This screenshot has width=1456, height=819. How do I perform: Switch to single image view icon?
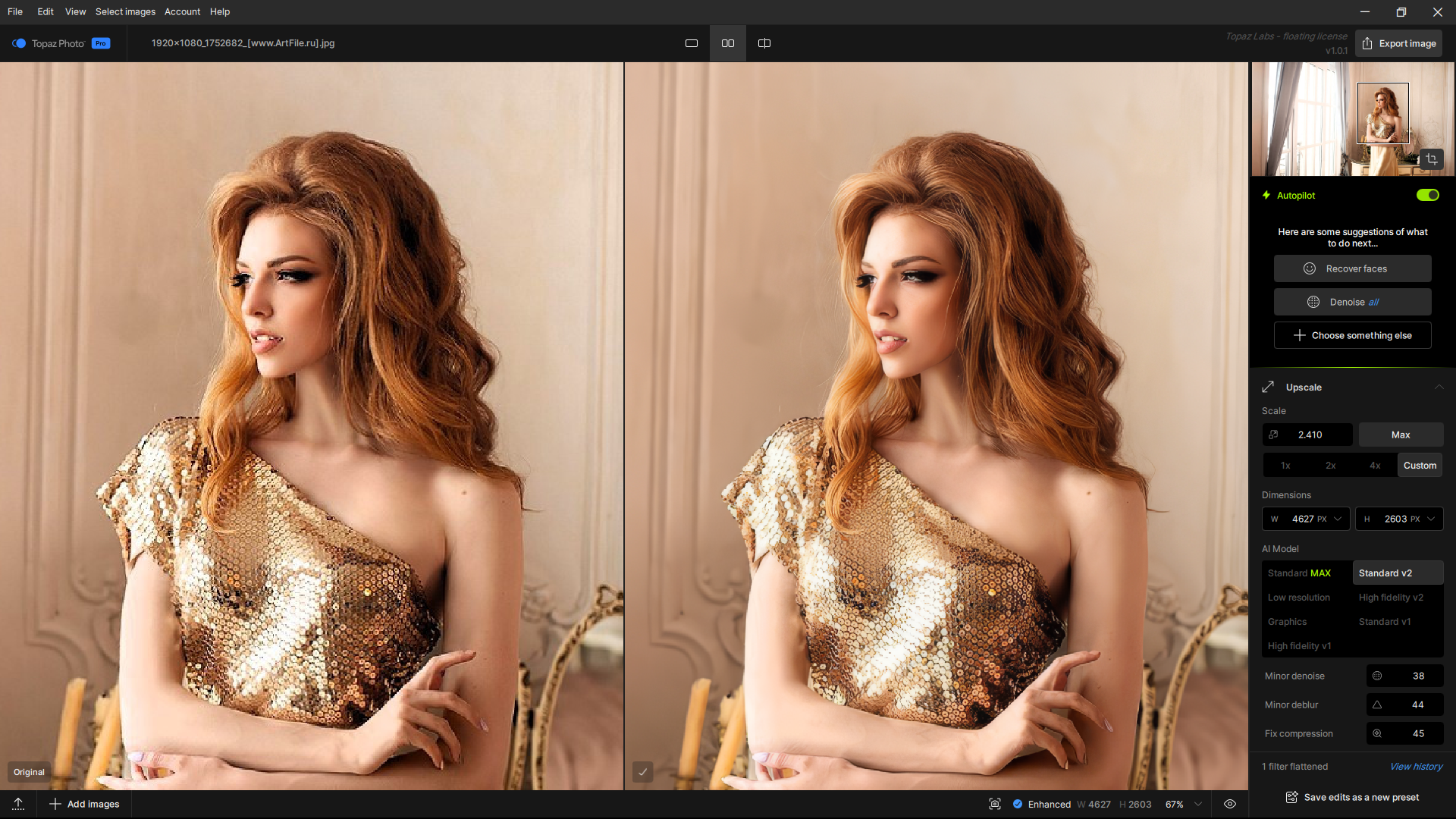pyautogui.click(x=691, y=43)
